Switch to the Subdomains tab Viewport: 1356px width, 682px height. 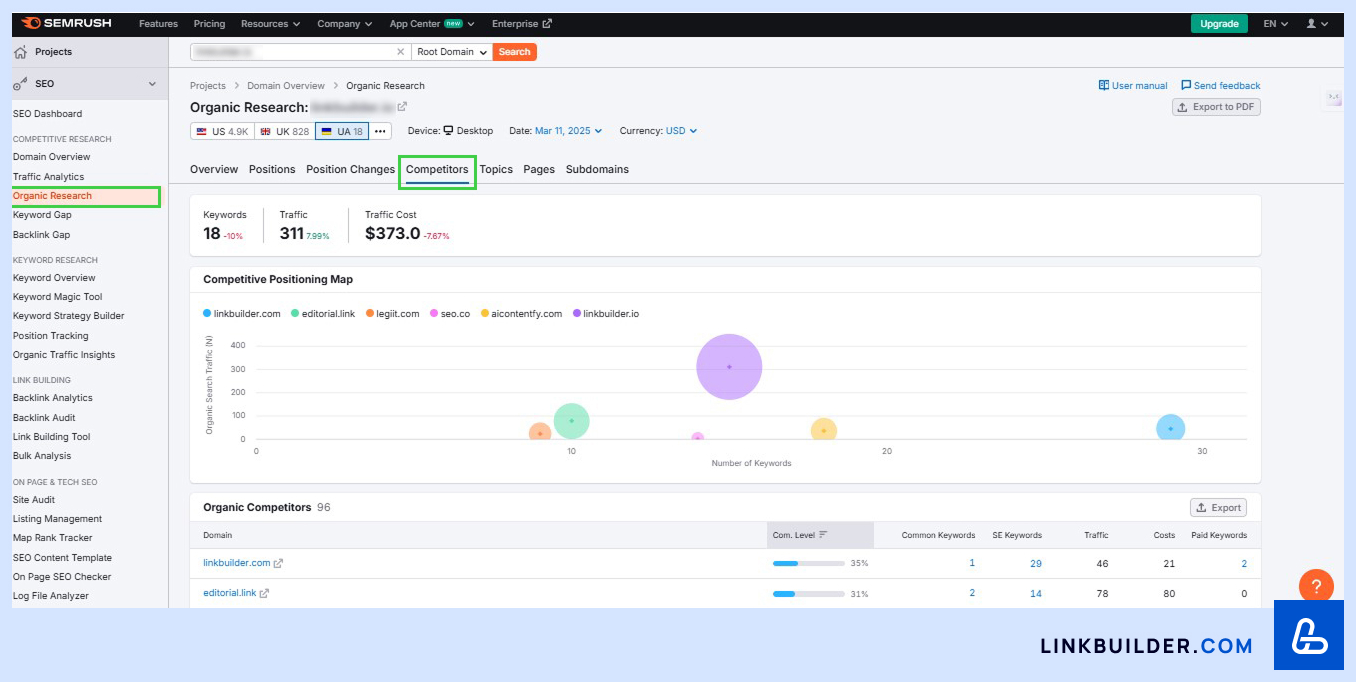click(597, 169)
